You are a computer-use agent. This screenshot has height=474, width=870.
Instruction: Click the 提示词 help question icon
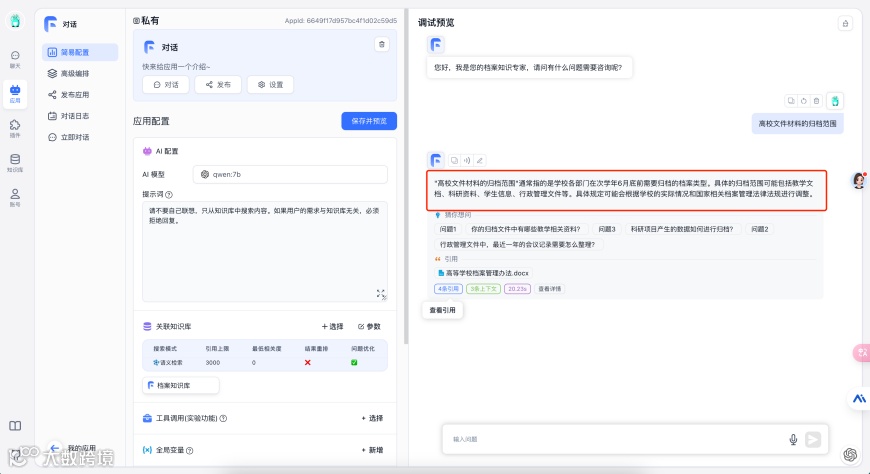point(169,195)
